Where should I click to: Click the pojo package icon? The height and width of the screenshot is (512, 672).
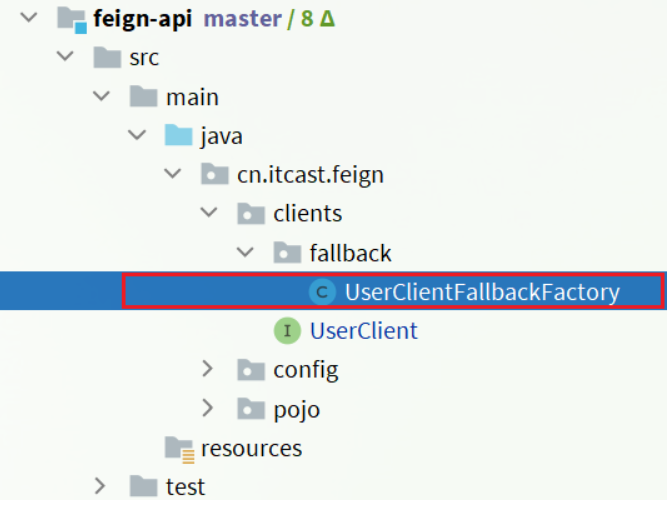[250, 409]
